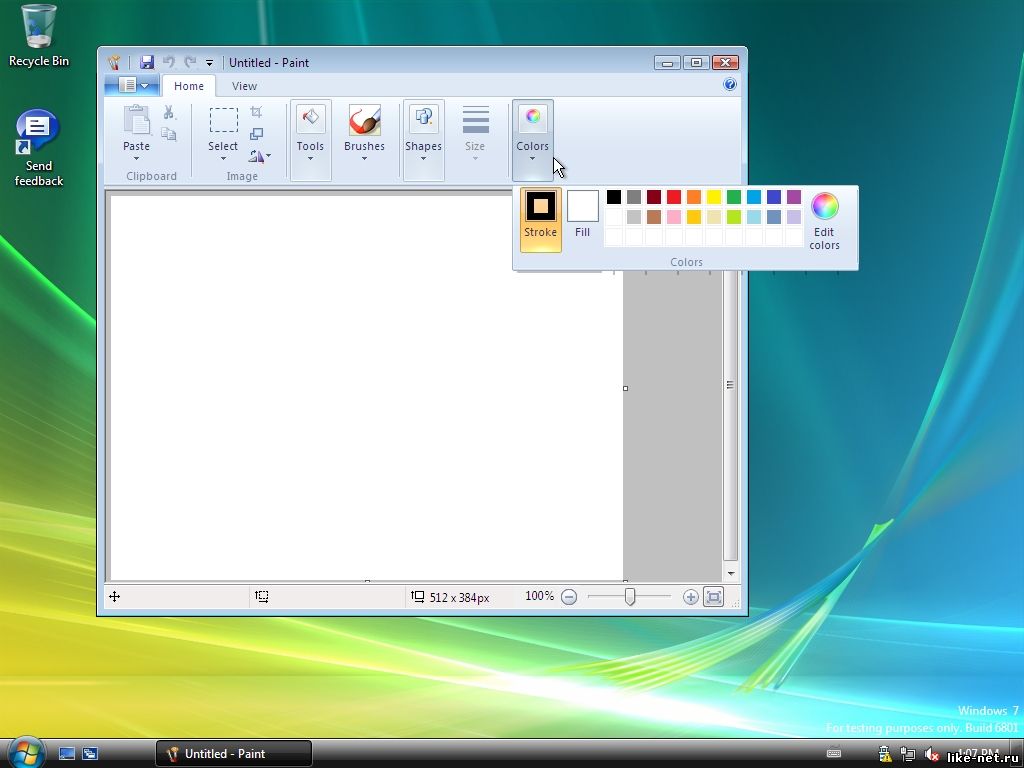The width and height of the screenshot is (1024, 768).
Task: Switch to the View ribbon tab
Action: pos(244,86)
